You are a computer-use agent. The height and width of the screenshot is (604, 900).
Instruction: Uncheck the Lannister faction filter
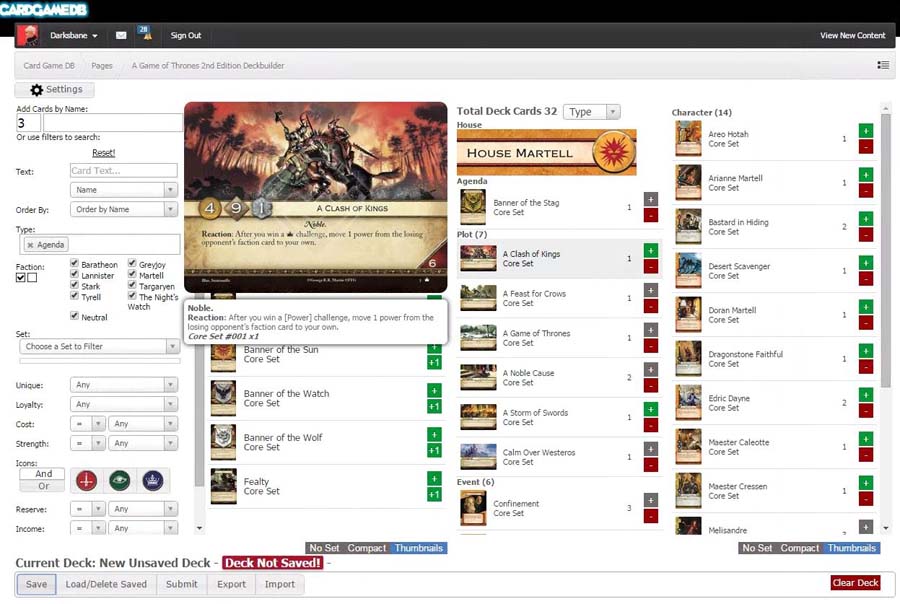tap(74, 274)
